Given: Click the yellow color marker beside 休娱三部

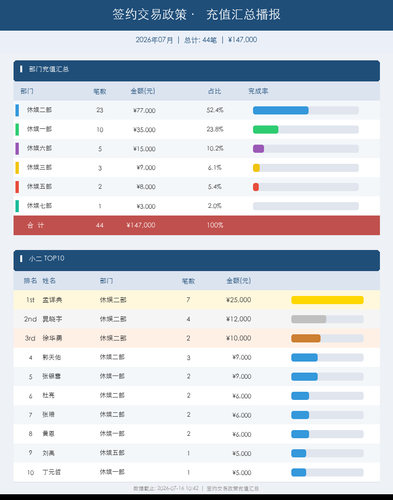Looking at the screenshot, I should point(17,168).
